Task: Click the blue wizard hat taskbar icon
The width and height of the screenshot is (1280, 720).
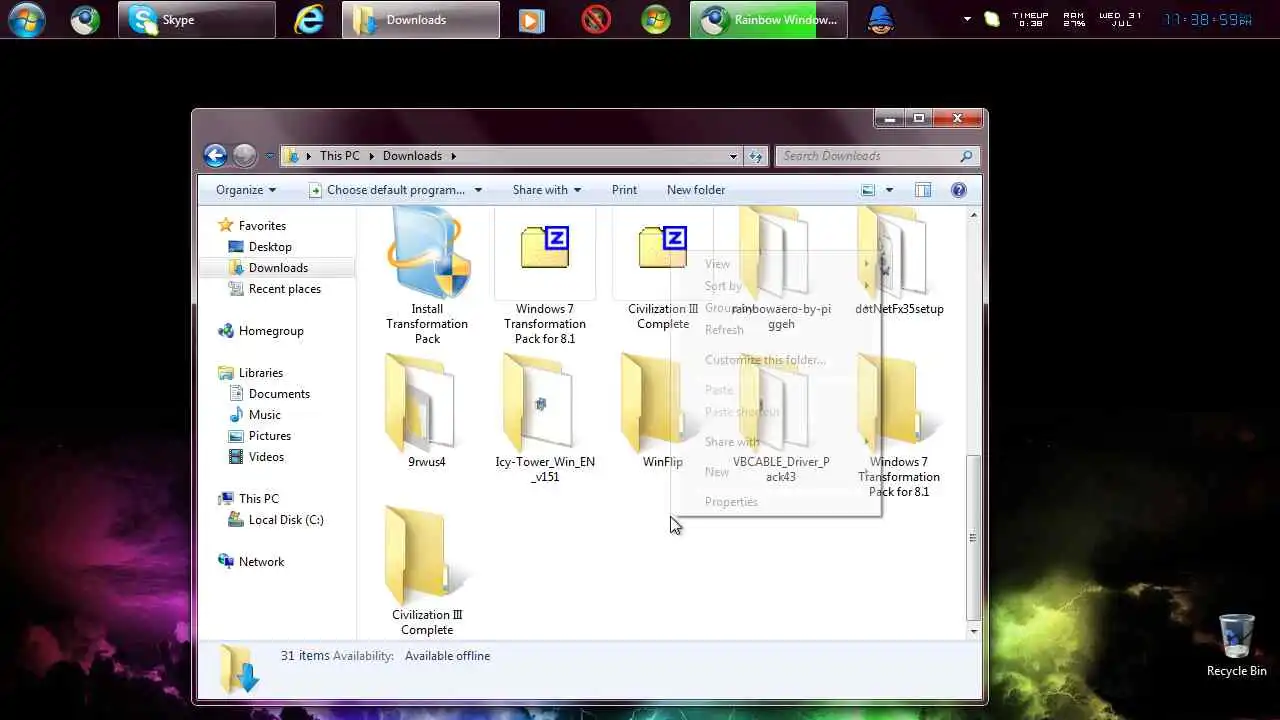Action: pos(881,20)
